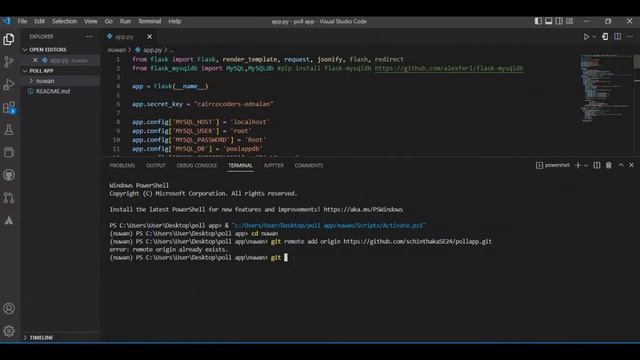Switch to the Terminal tab
This screenshot has width=640, height=360.
tap(240, 165)
